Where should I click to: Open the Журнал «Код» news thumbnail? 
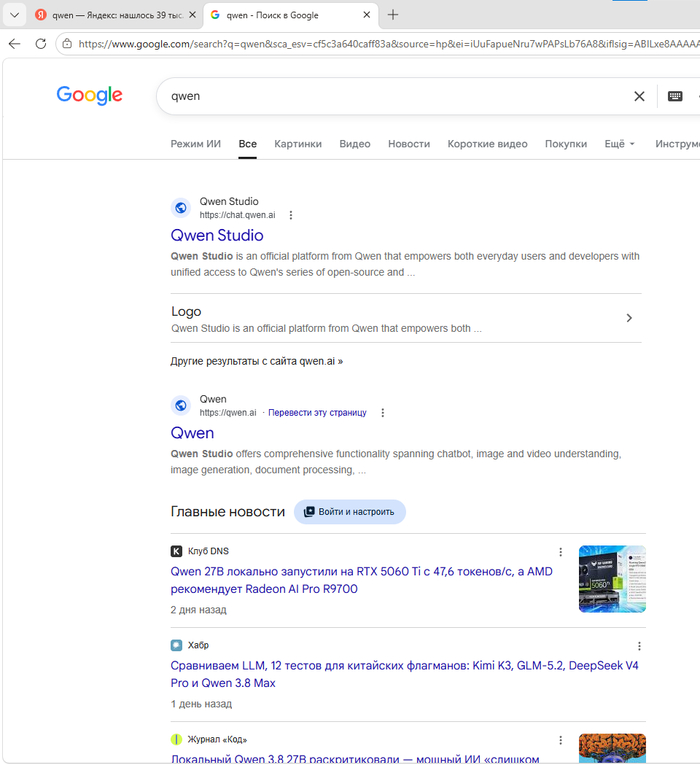tap(612, 748)
